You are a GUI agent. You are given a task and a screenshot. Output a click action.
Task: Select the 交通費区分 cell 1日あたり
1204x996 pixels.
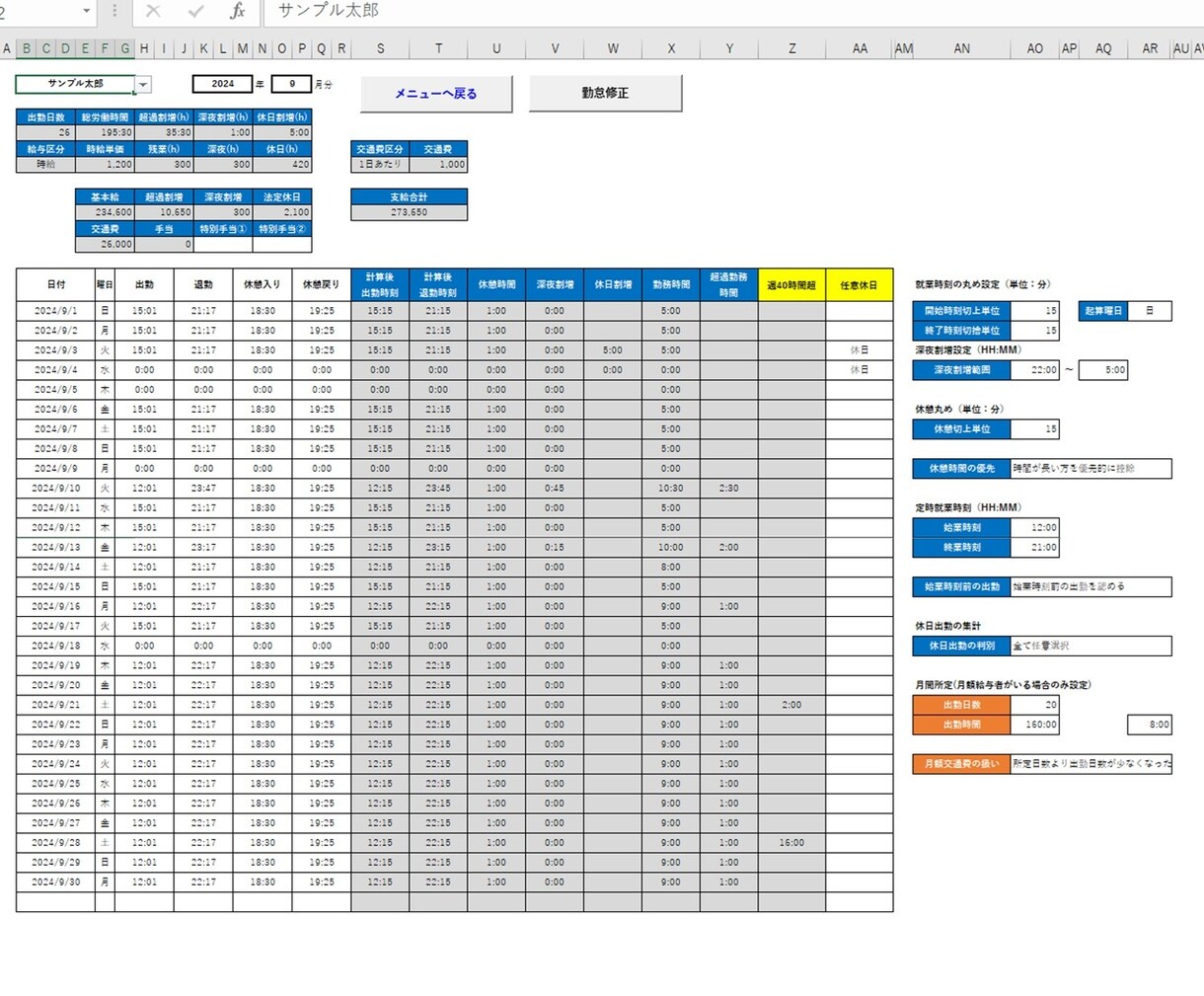click(x=380, y=165)
